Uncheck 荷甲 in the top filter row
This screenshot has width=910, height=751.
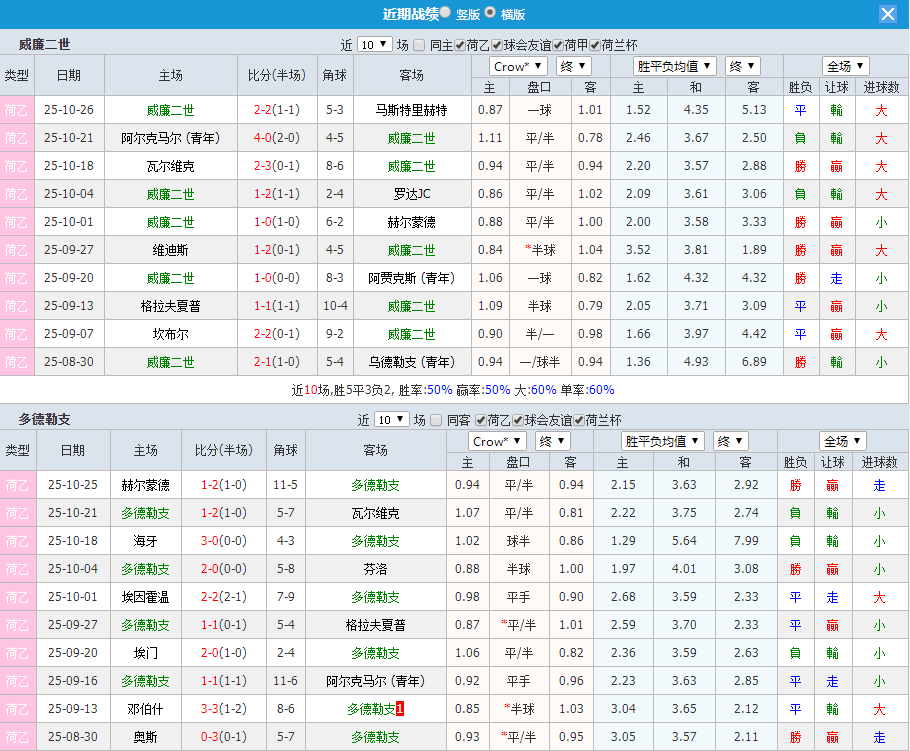[557, 45]
